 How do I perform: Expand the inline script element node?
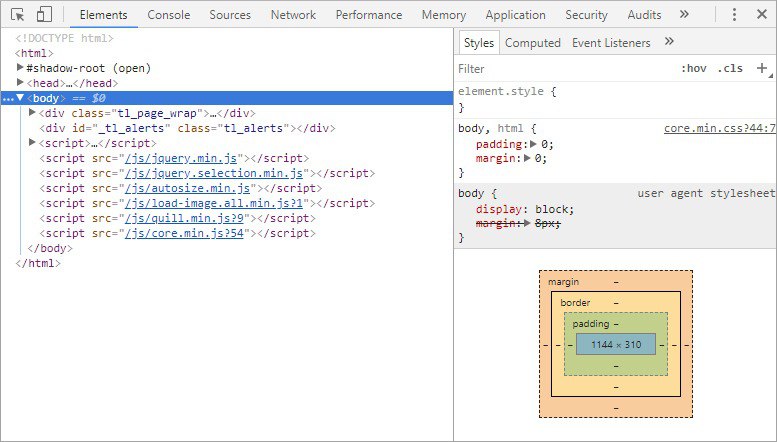point(32,142)
